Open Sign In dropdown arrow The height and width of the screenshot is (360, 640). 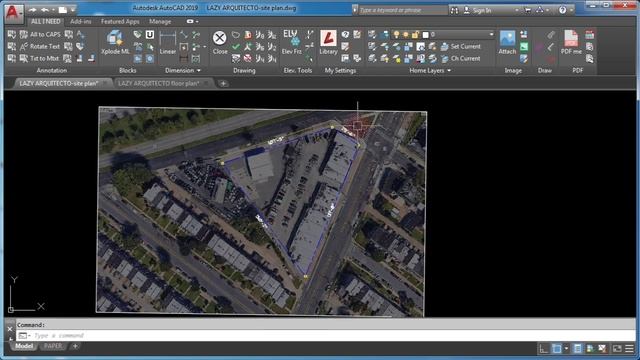pos(516,10)
